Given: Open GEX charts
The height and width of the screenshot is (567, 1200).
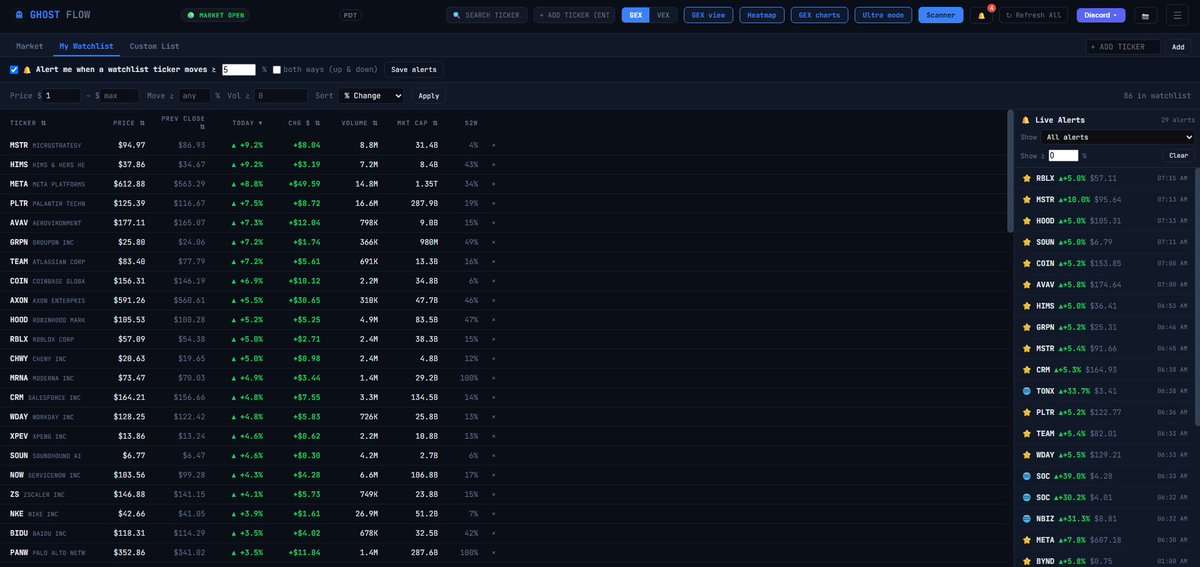Looking at the screenshot, I should 820,15.
